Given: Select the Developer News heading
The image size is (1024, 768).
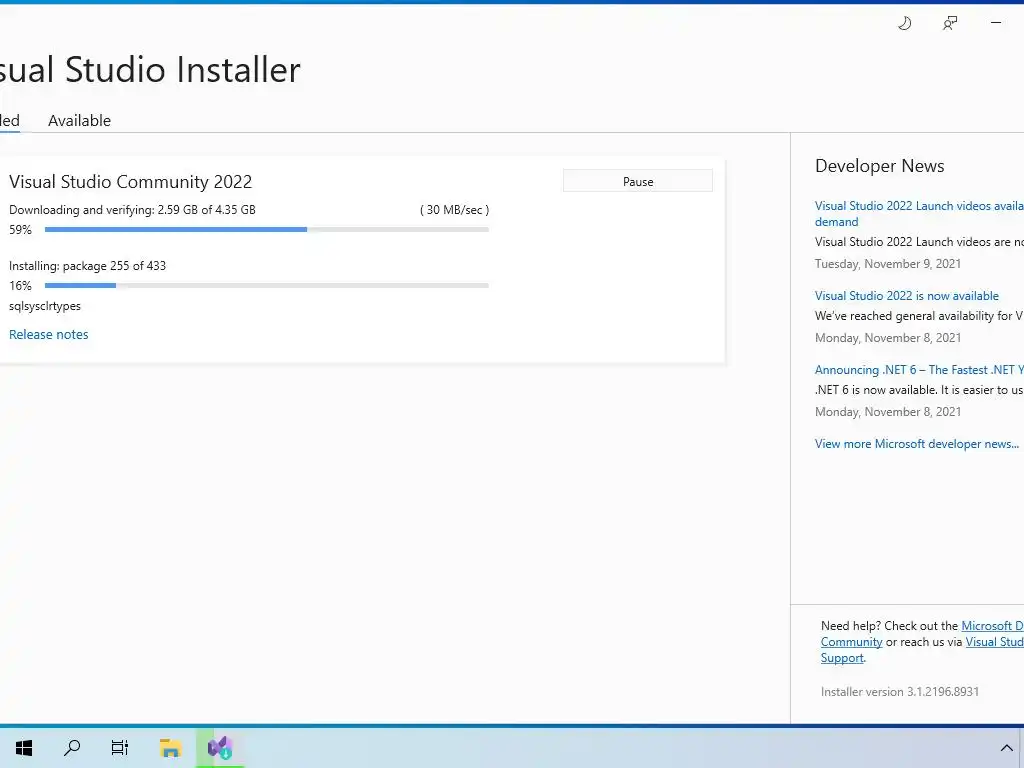Looking at the screenshot, I should click(x=880, y=166).
